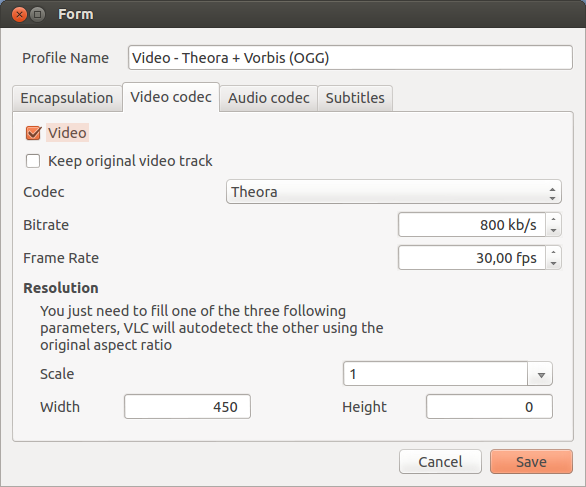
Task: Select the Video codec tab
Action: pyautogui.click(x=171, y=97)
